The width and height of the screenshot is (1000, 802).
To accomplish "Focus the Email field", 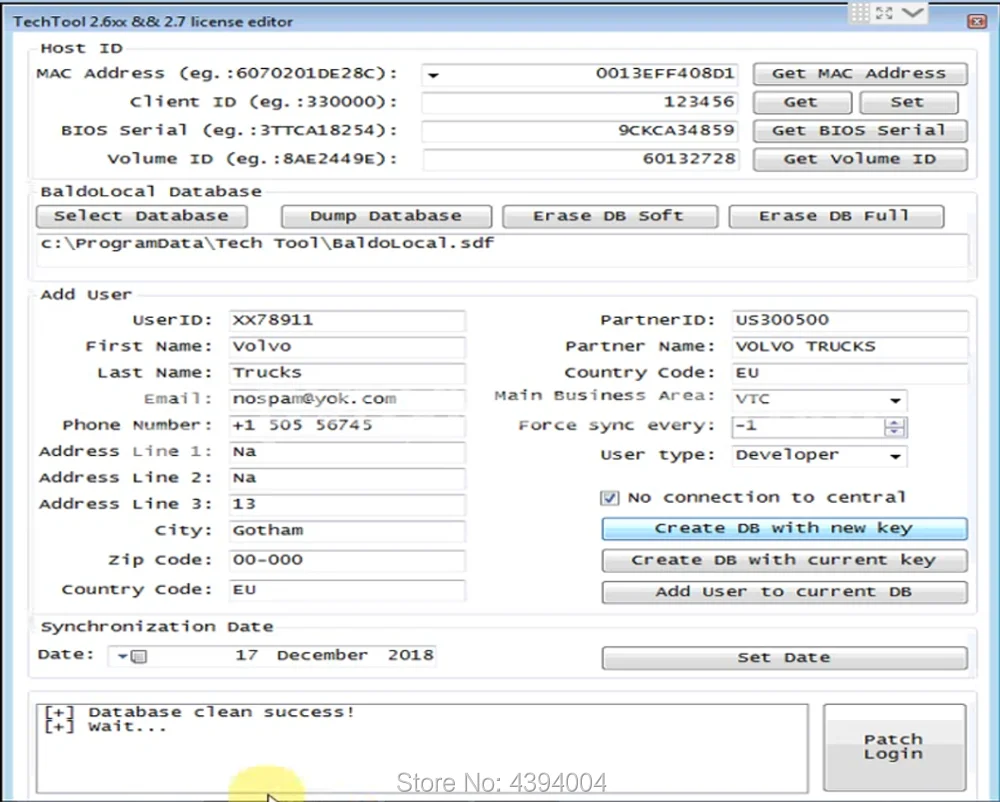I will [347, 399].
